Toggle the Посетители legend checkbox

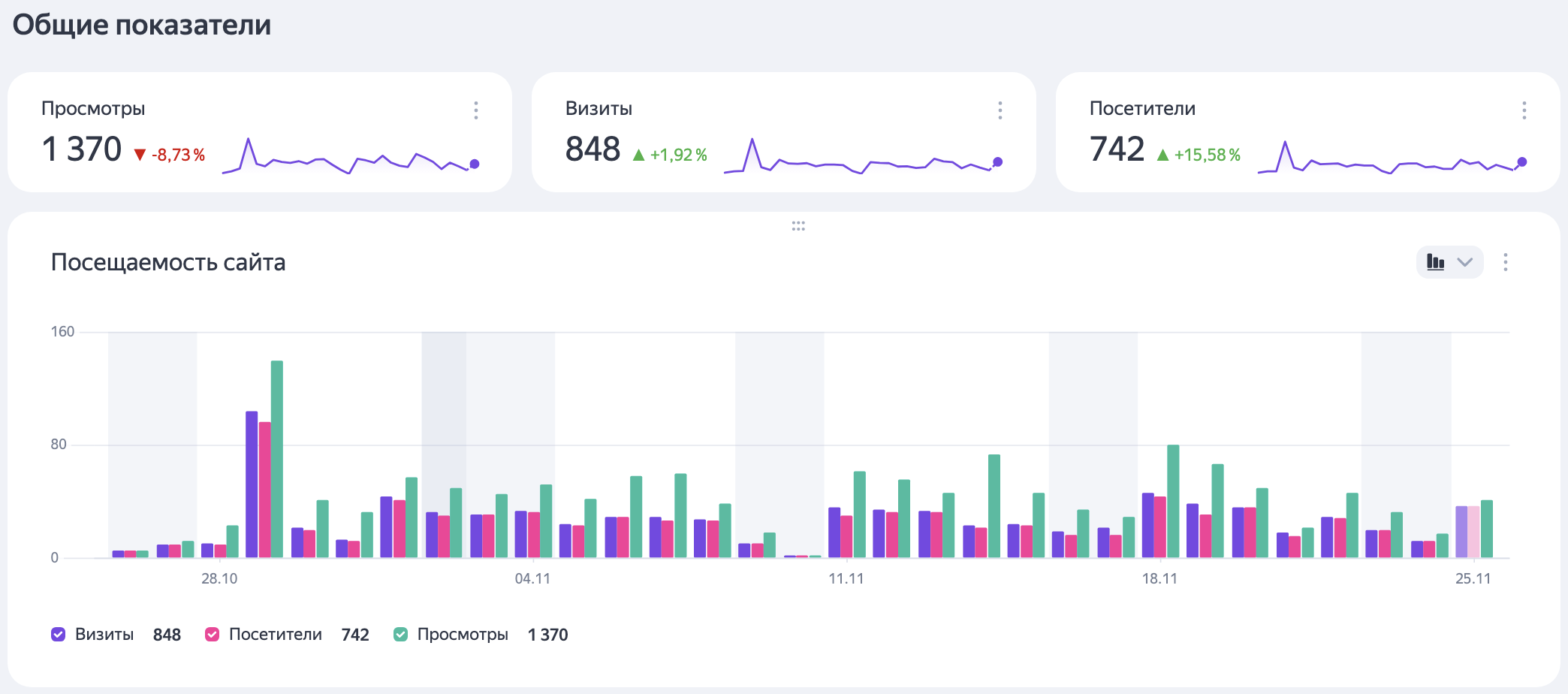212,635
